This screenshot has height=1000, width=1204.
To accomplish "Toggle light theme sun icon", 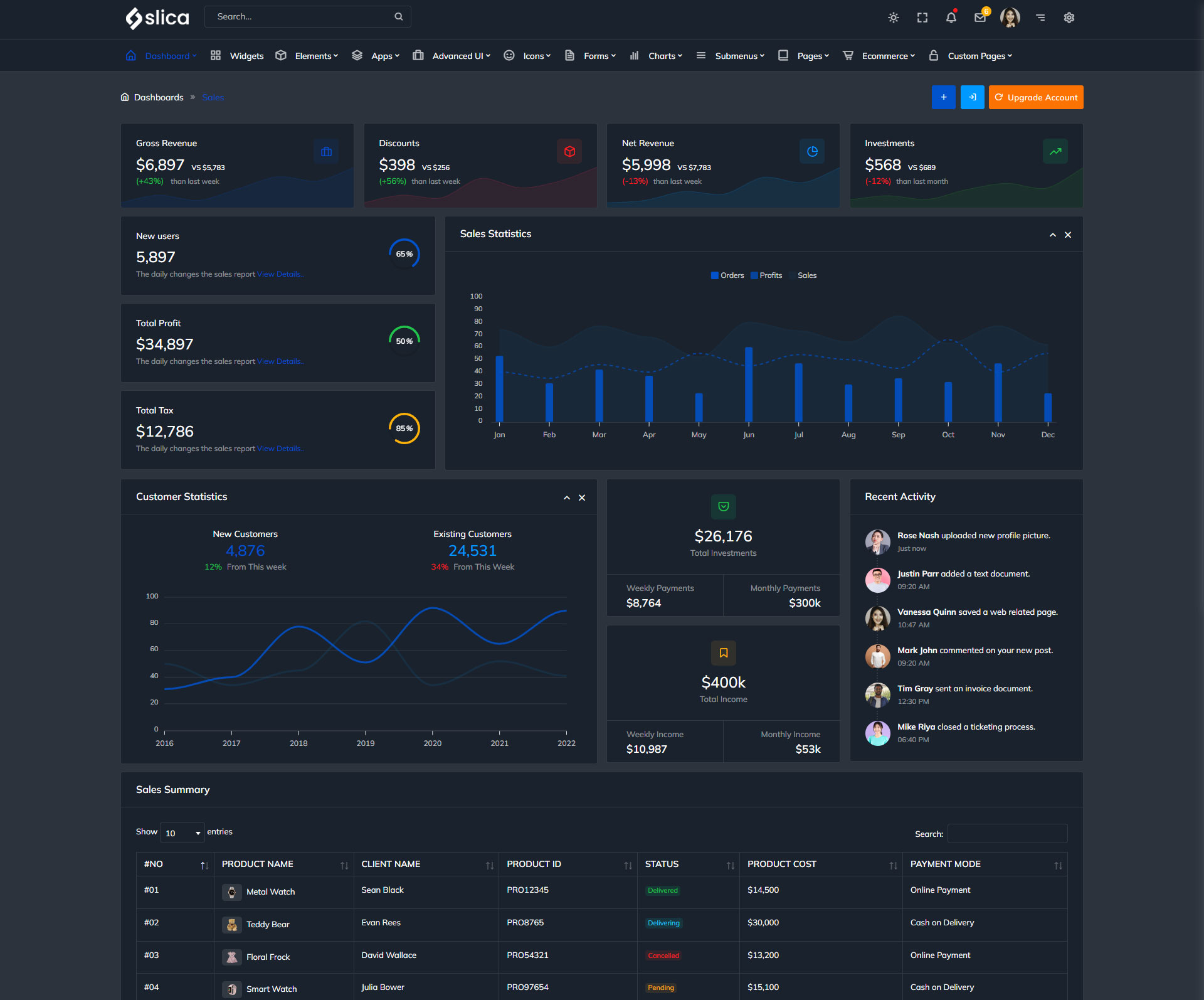I will click(x=894, y=18).
